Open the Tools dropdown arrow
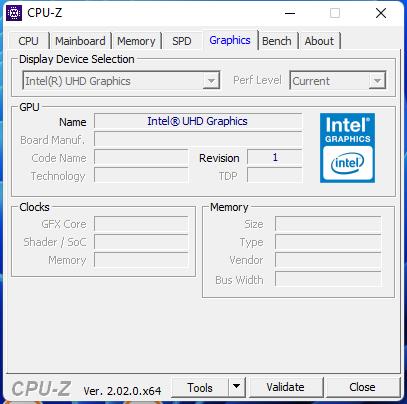 coord(237,387)
